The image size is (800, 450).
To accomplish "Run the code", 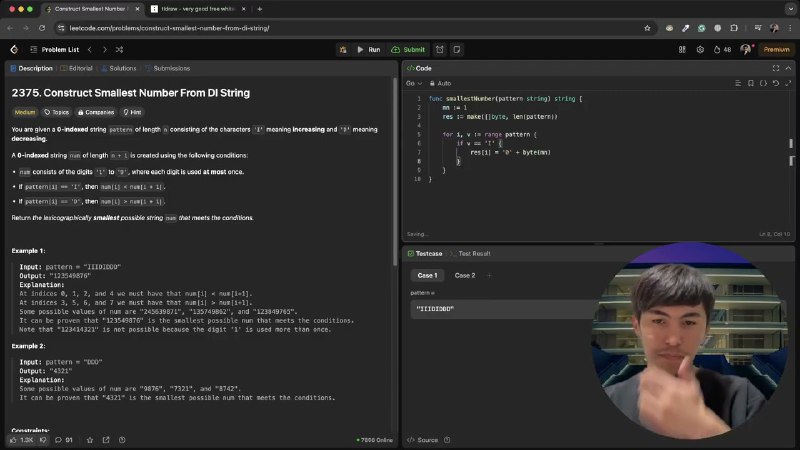I will click(368, 49).
